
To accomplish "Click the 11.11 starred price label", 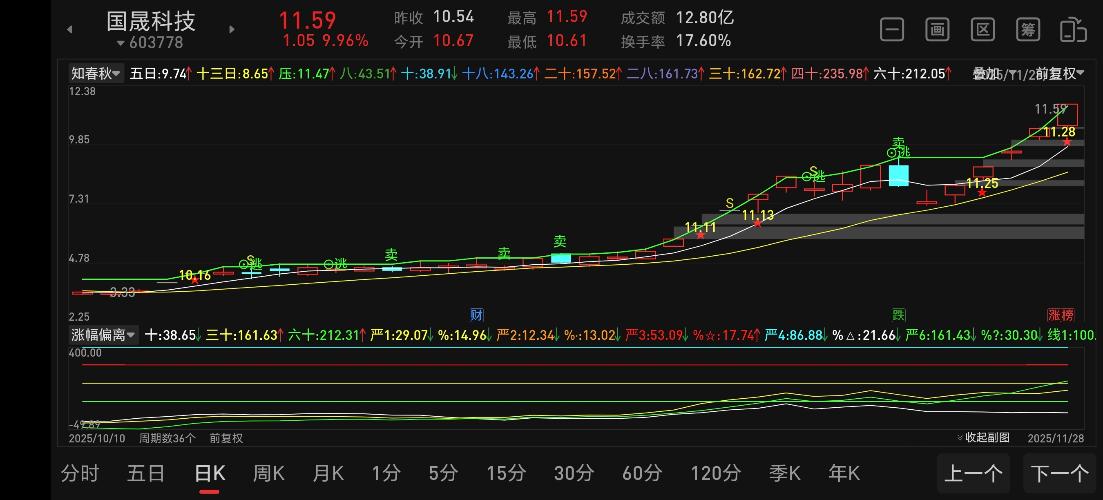I will (701, 227).
